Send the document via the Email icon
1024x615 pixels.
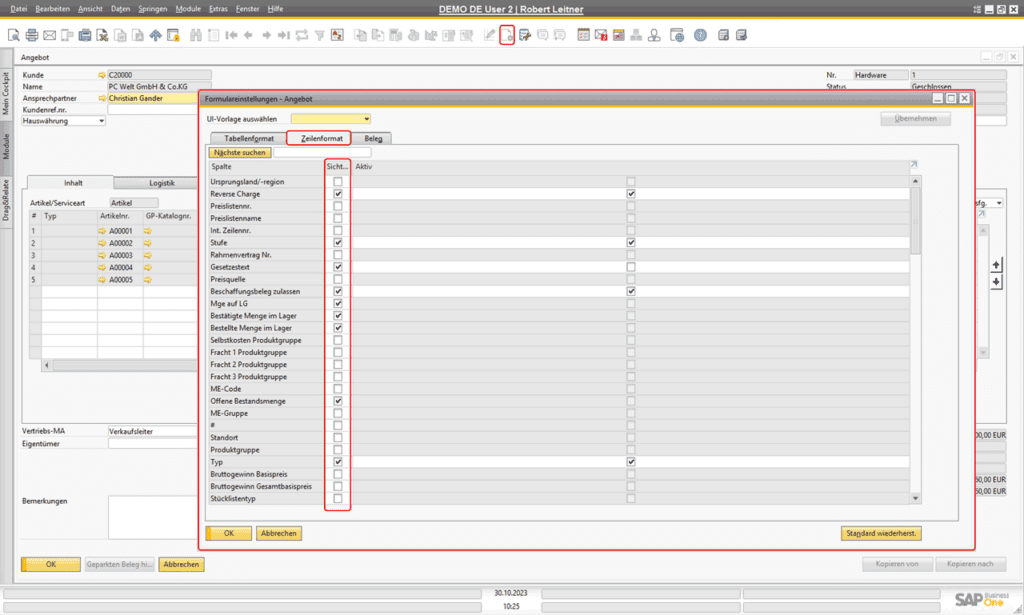(48, 34)
